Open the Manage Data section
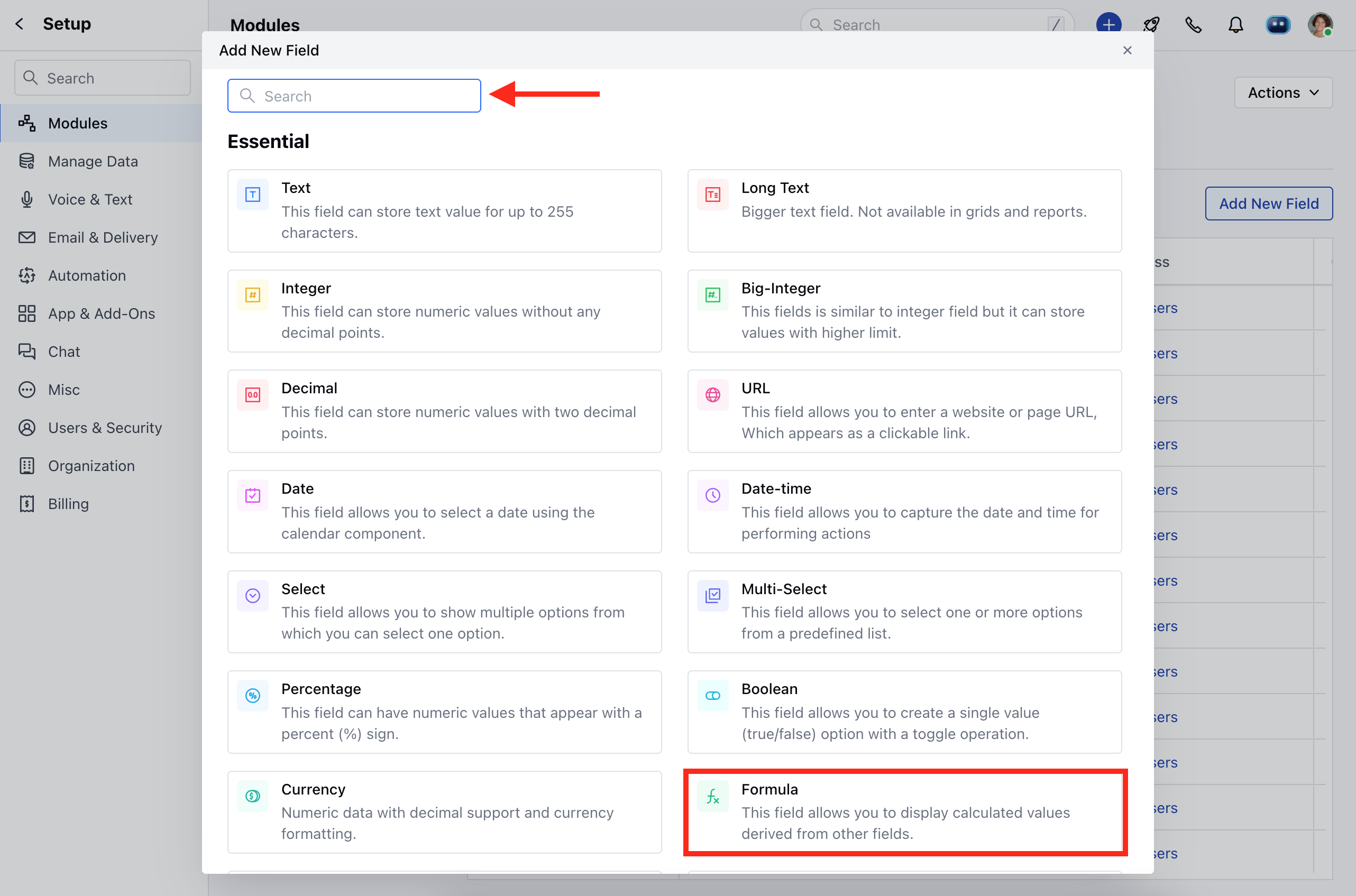The width and height of the screenshot is (1356, 896). 93,161
